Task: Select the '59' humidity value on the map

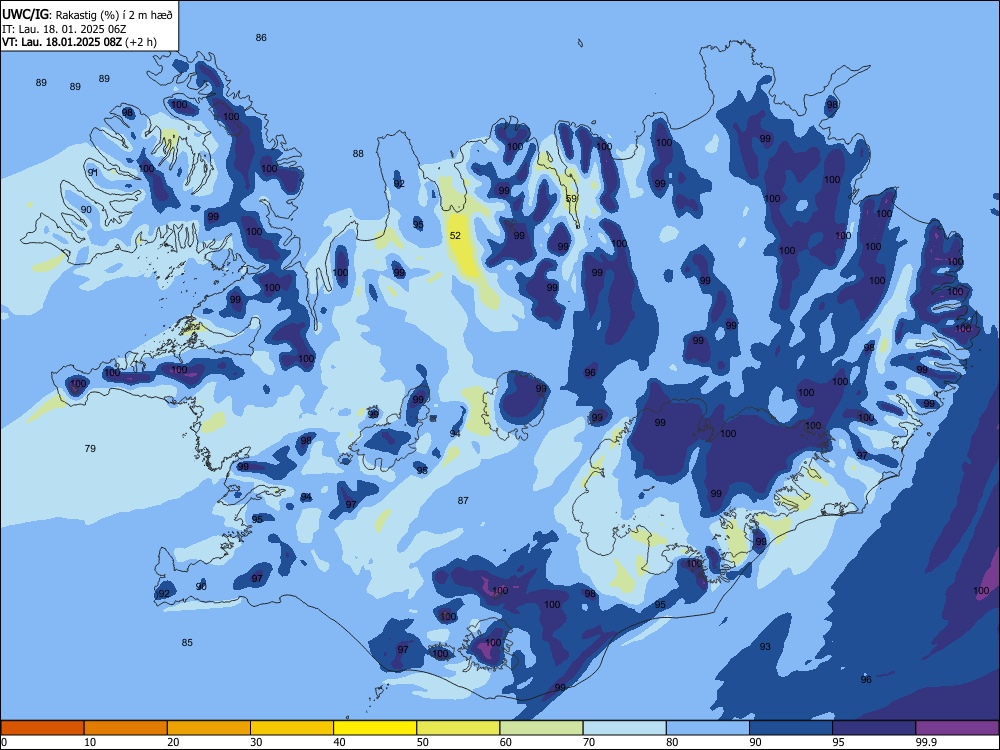Action: coord(571,198)
